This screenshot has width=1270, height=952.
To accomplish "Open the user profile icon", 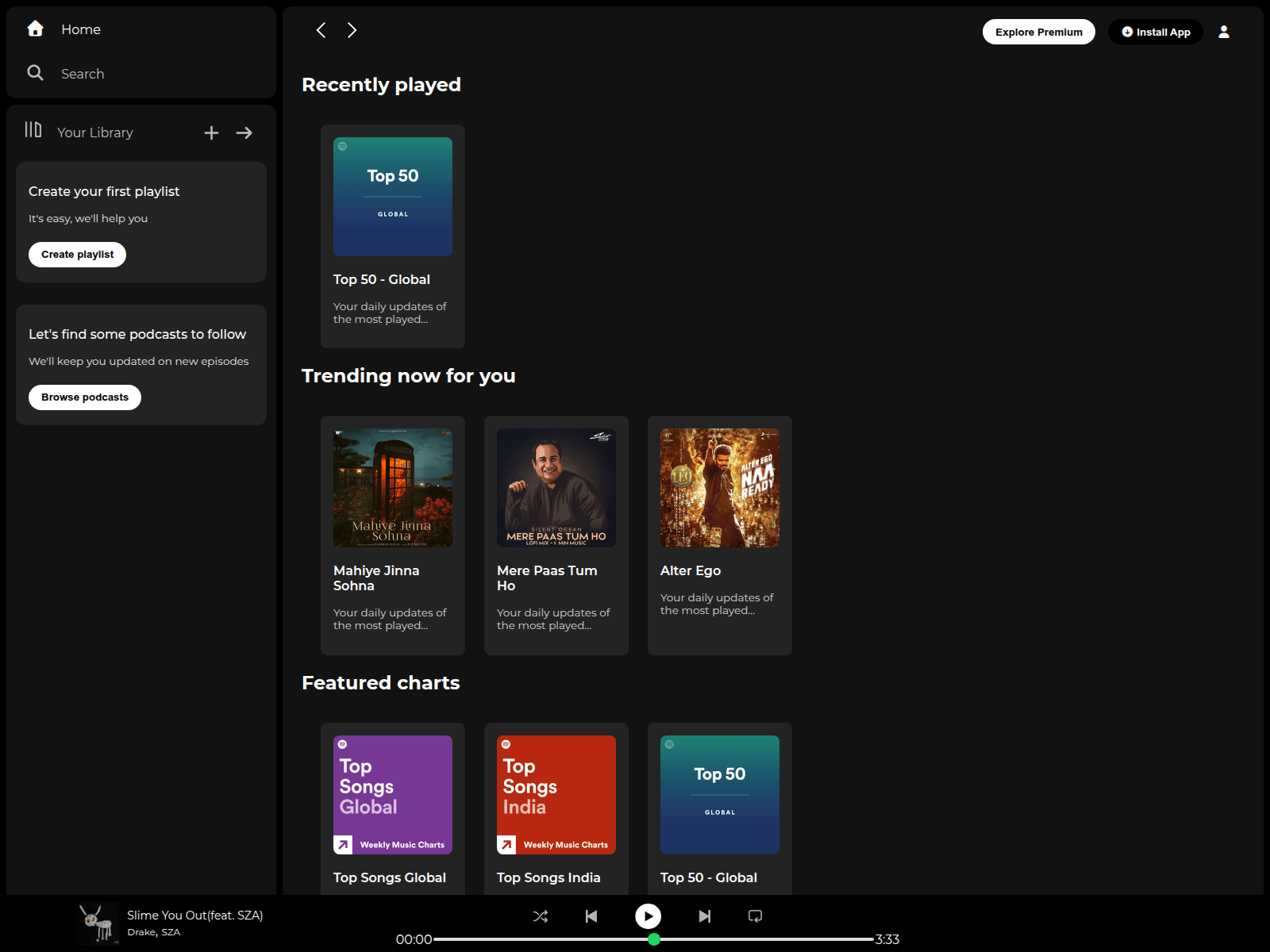I will coord(1224,32).
